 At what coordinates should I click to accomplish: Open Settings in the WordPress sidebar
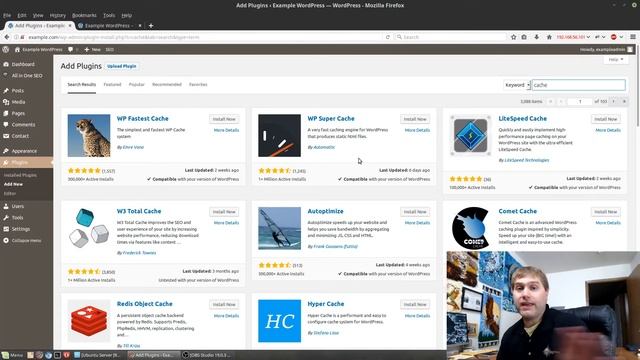click(x=20, y=229)
